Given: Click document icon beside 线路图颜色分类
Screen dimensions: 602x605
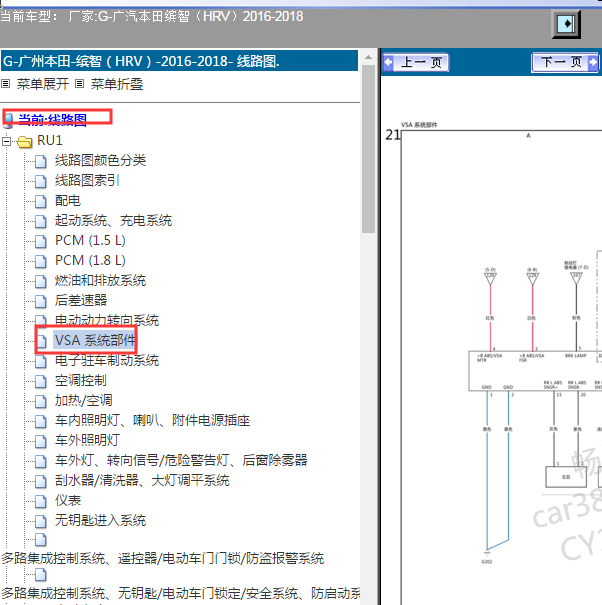Looking at the screenshot, I should coord(41,161).
